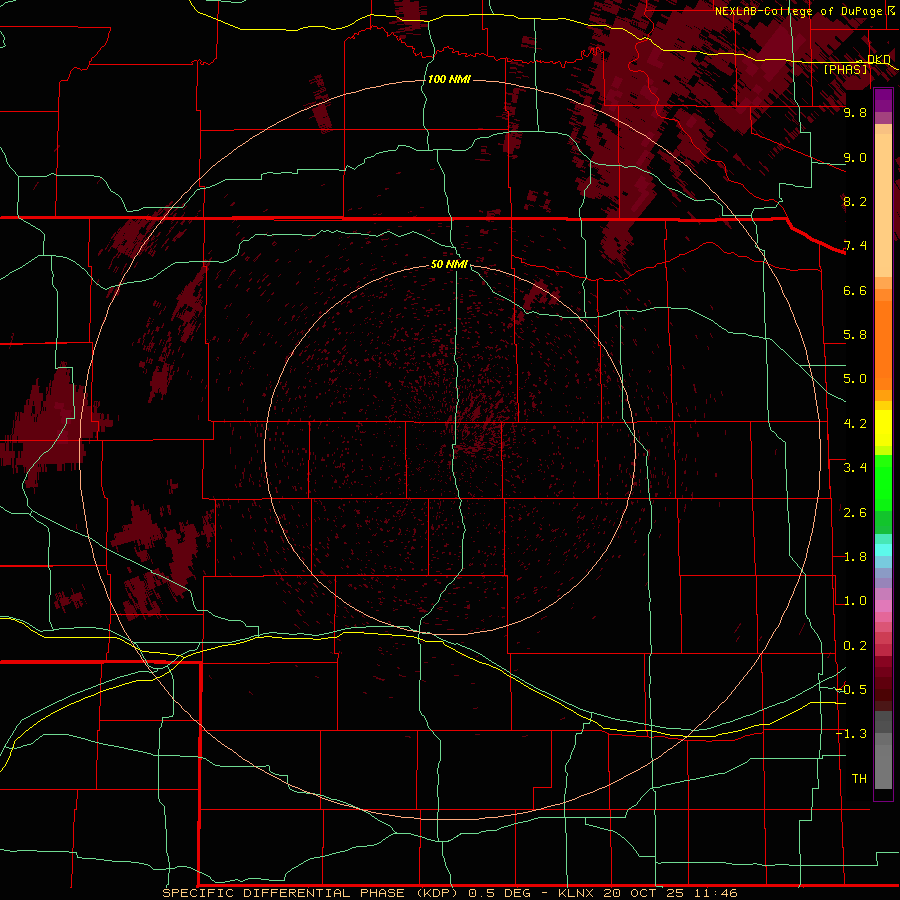Click the 2.6 scale value

pyautogui.click(x=855, y=513)
